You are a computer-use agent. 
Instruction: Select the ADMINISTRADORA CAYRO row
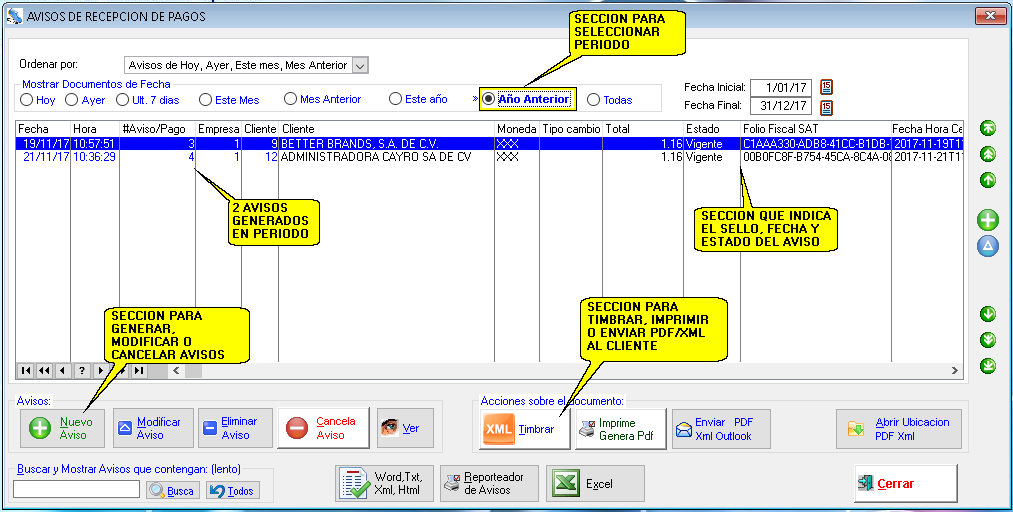click(x=389, y=157)
